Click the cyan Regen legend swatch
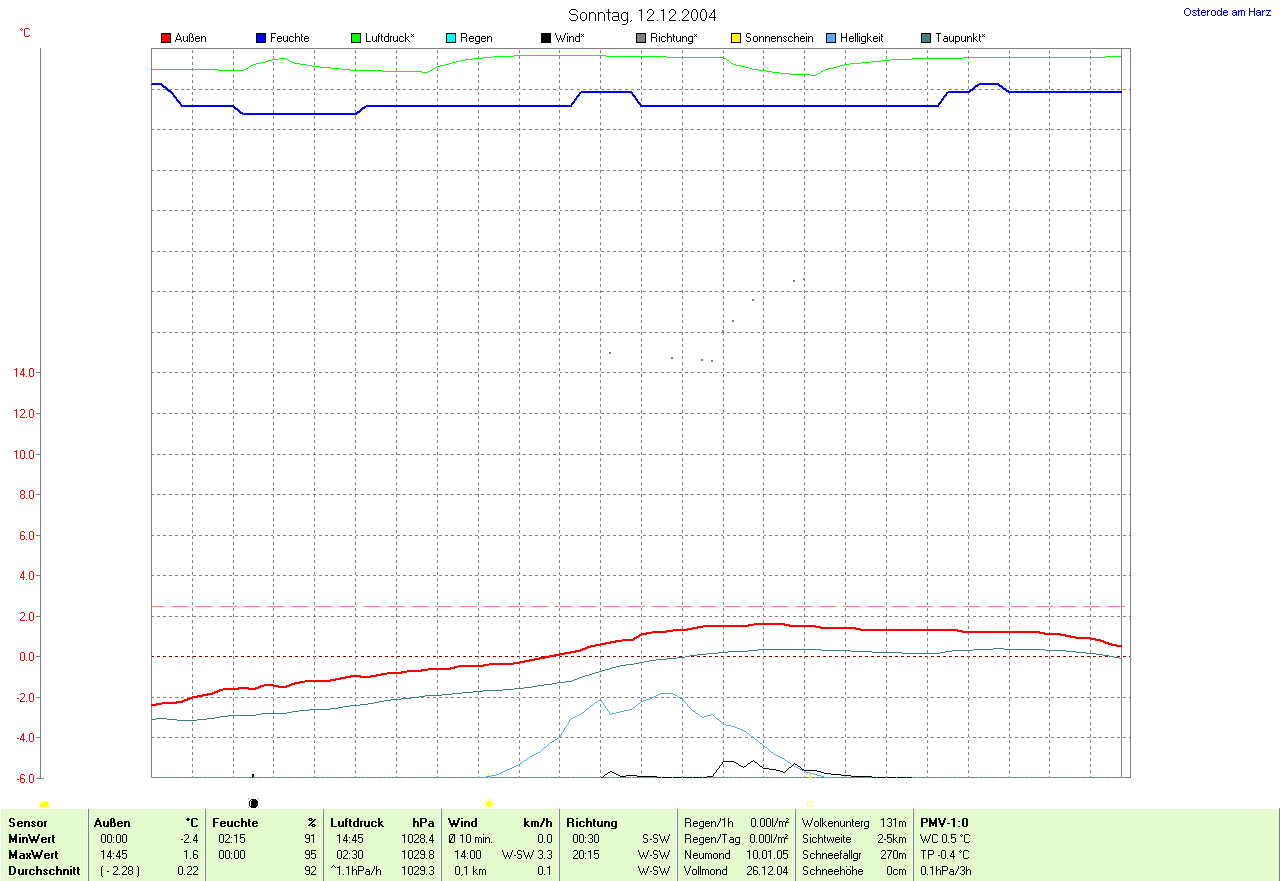The width and height of the screenshot is (1280, 881). click(451, 38)
